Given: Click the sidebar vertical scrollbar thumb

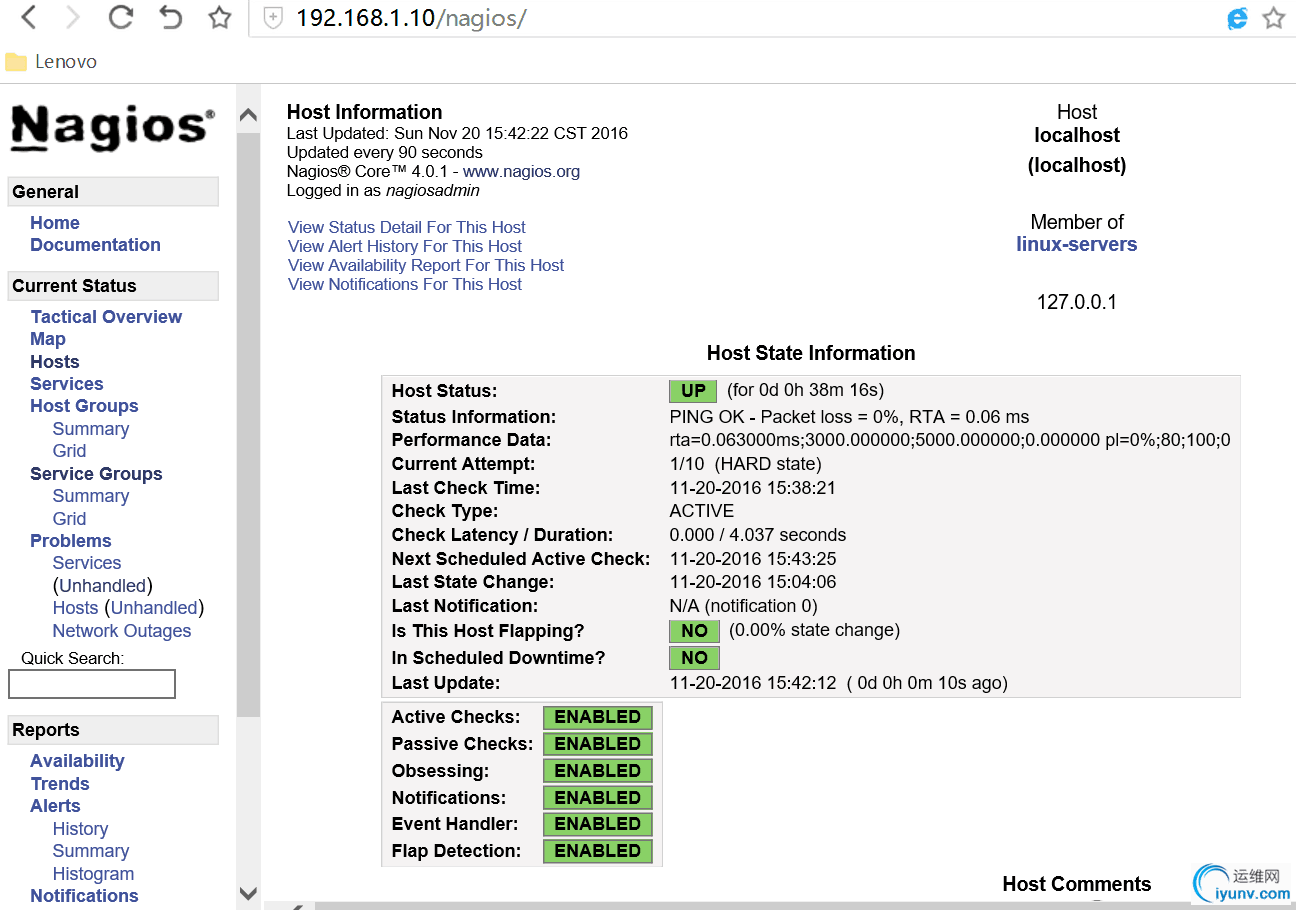Looking at the screenshot, I should 248,424.
